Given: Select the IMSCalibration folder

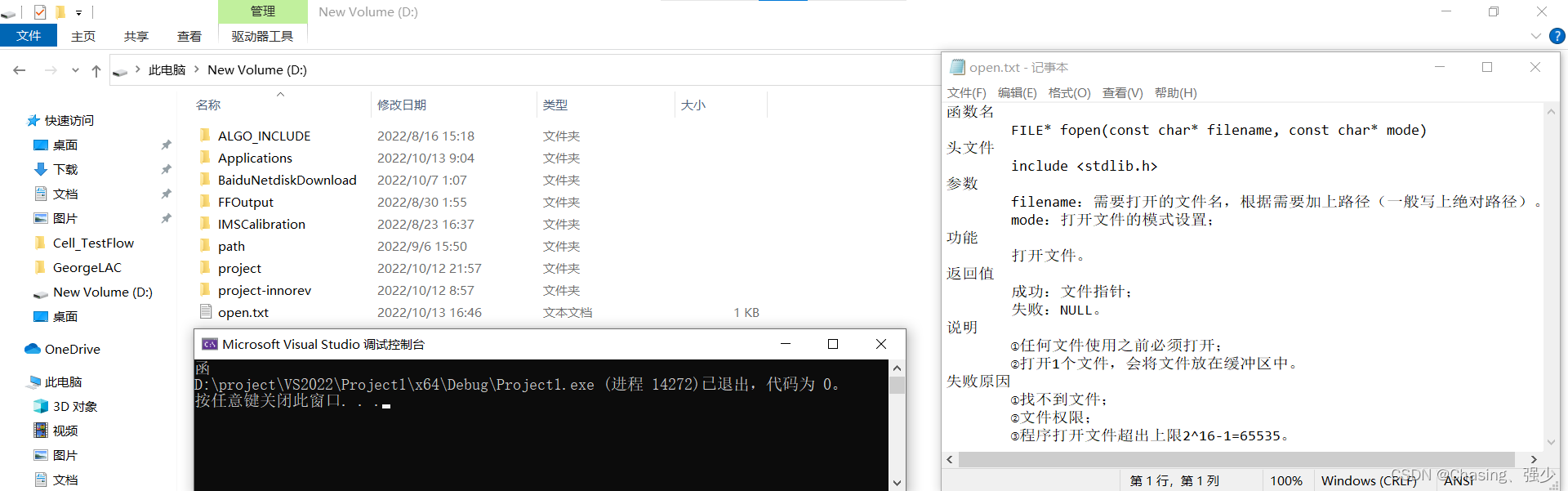Looking at the screenshot, I should click(261, 224).
